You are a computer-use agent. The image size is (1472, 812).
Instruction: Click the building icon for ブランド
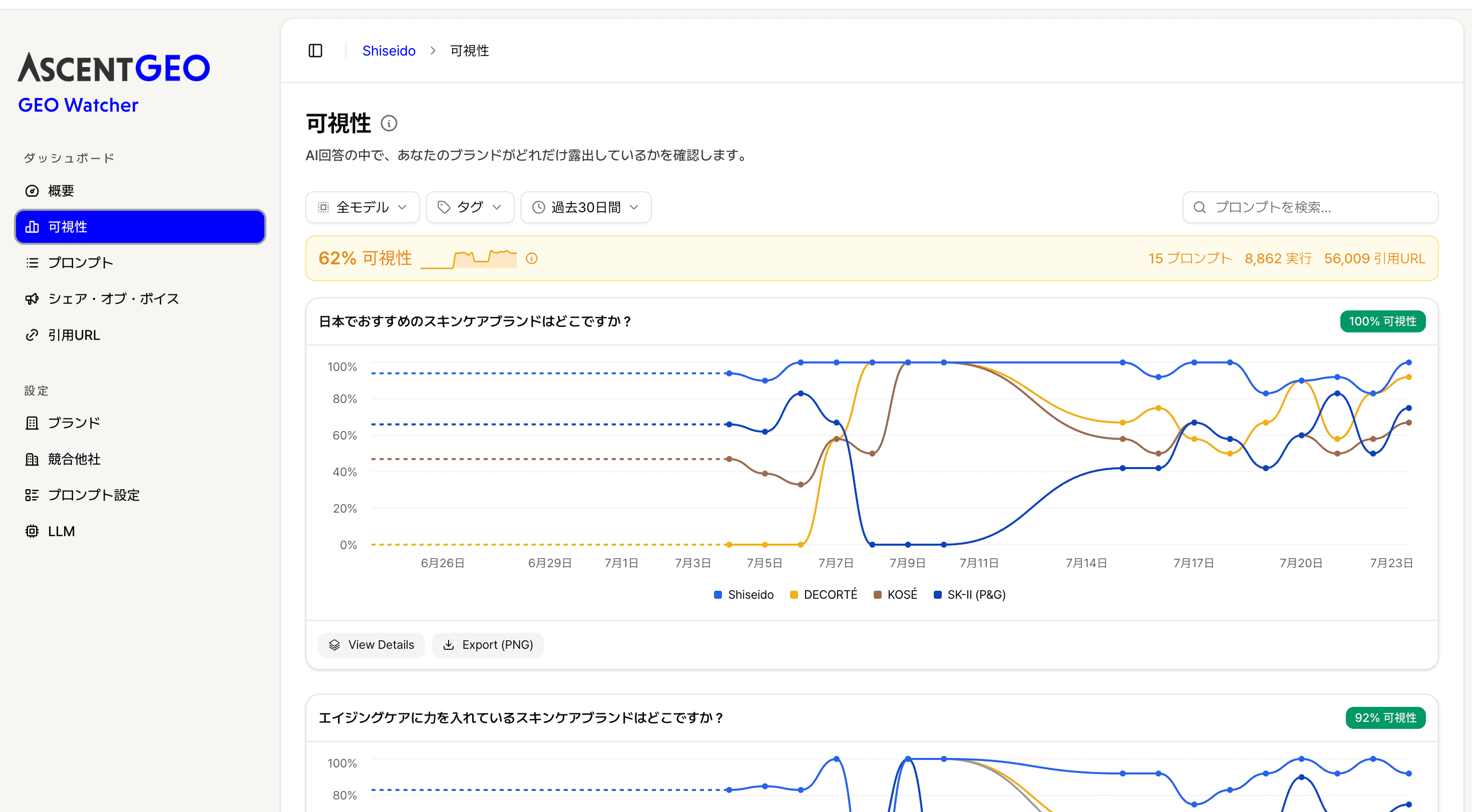[x=32, y=423]
